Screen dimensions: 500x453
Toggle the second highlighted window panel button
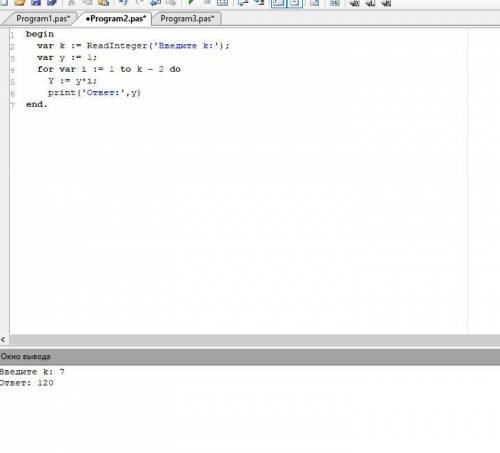click(x=295, y=3)
